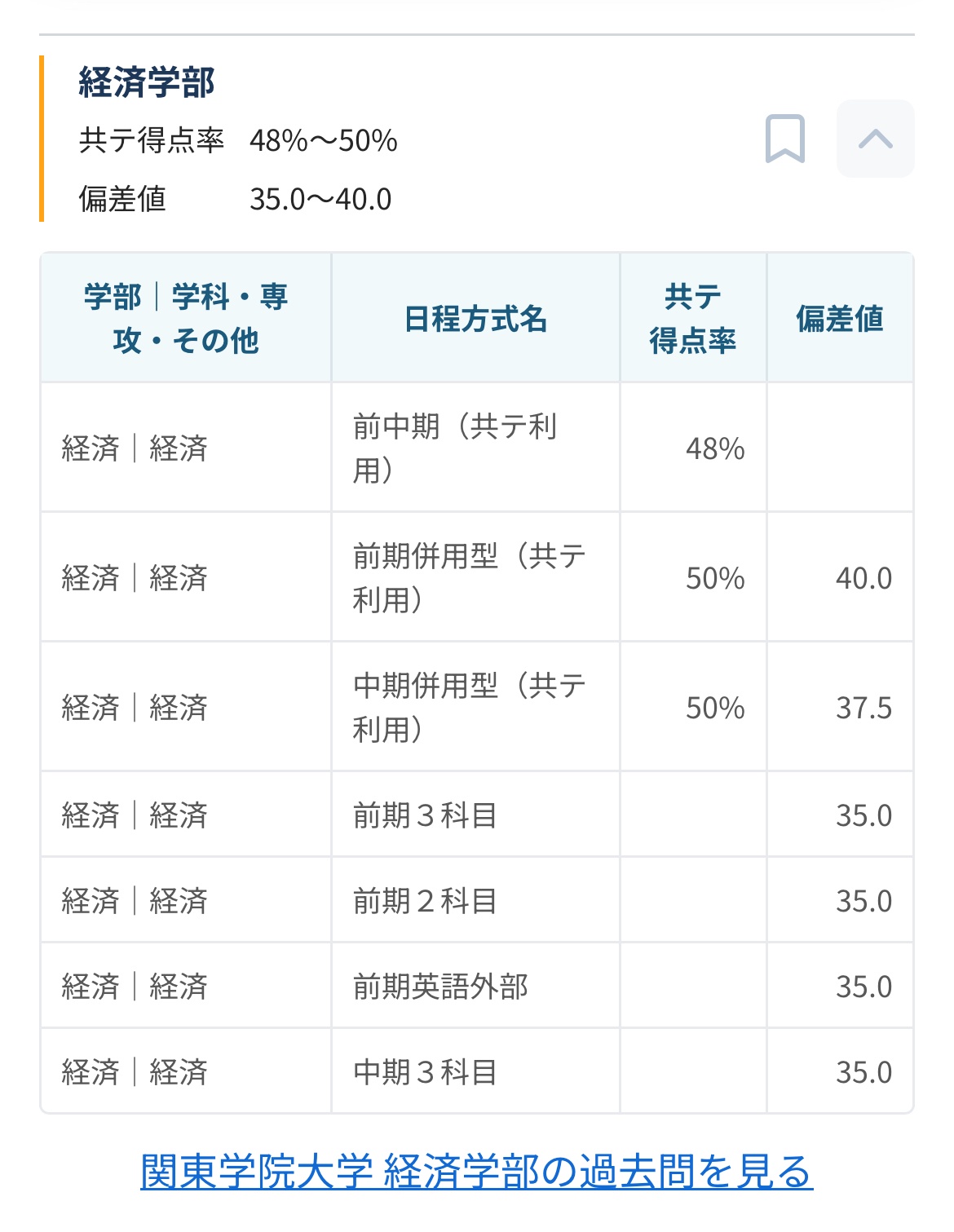Click the 共テ得点率 column header

pos(693,318)
